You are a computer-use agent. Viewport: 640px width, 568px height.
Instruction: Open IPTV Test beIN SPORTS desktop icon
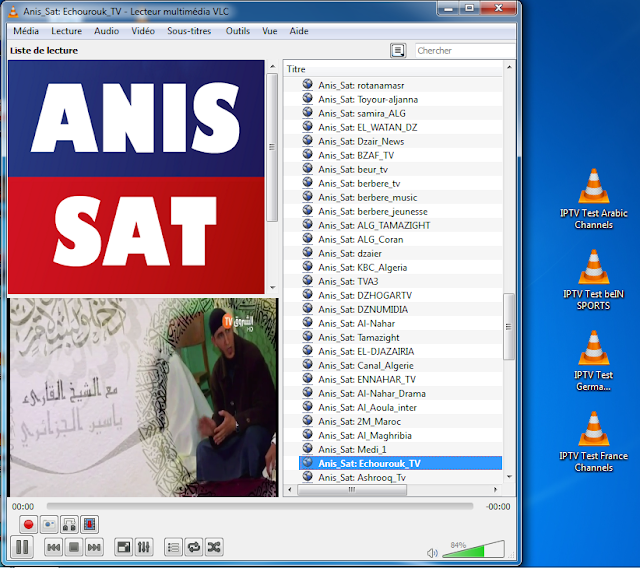point(593,280)
